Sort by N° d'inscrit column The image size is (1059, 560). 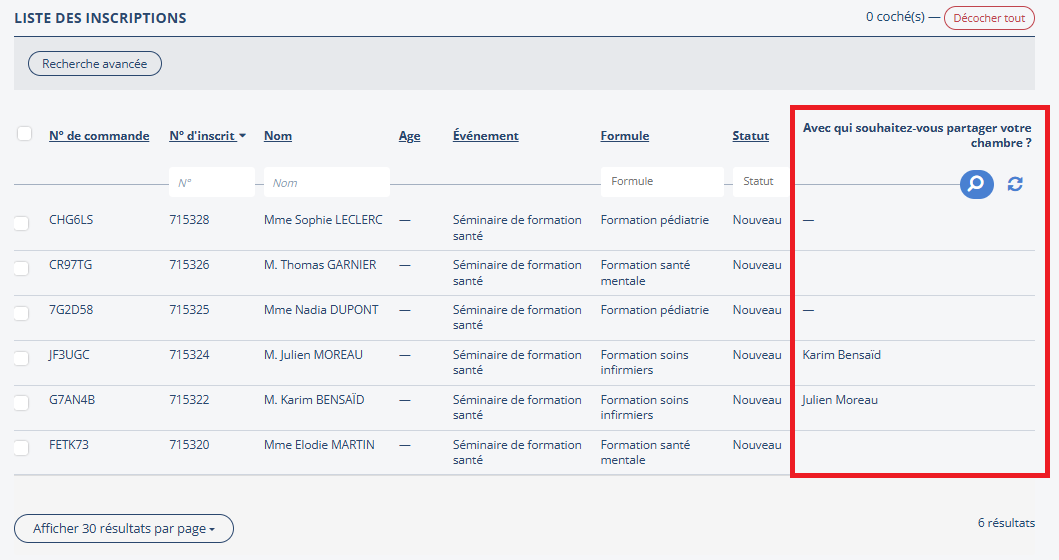pos(207,136)
